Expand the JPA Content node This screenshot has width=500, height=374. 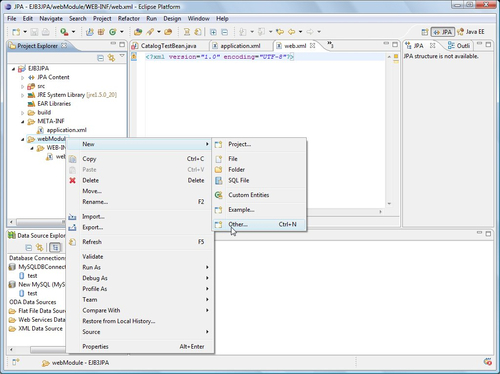click(x=23, y=78)
